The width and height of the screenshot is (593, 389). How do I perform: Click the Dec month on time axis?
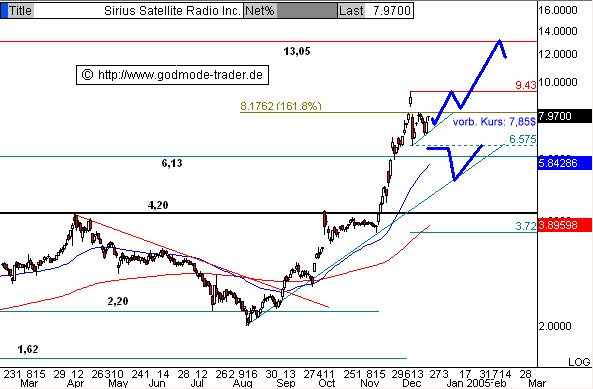411,383
